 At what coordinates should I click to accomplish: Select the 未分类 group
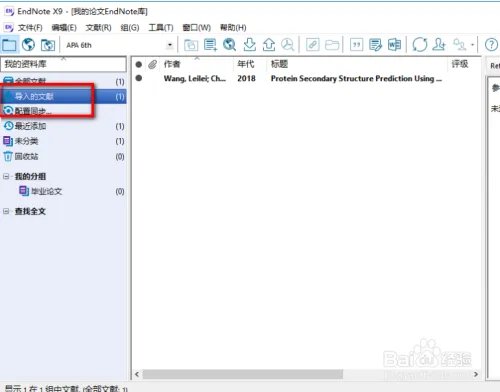point(63,141)
